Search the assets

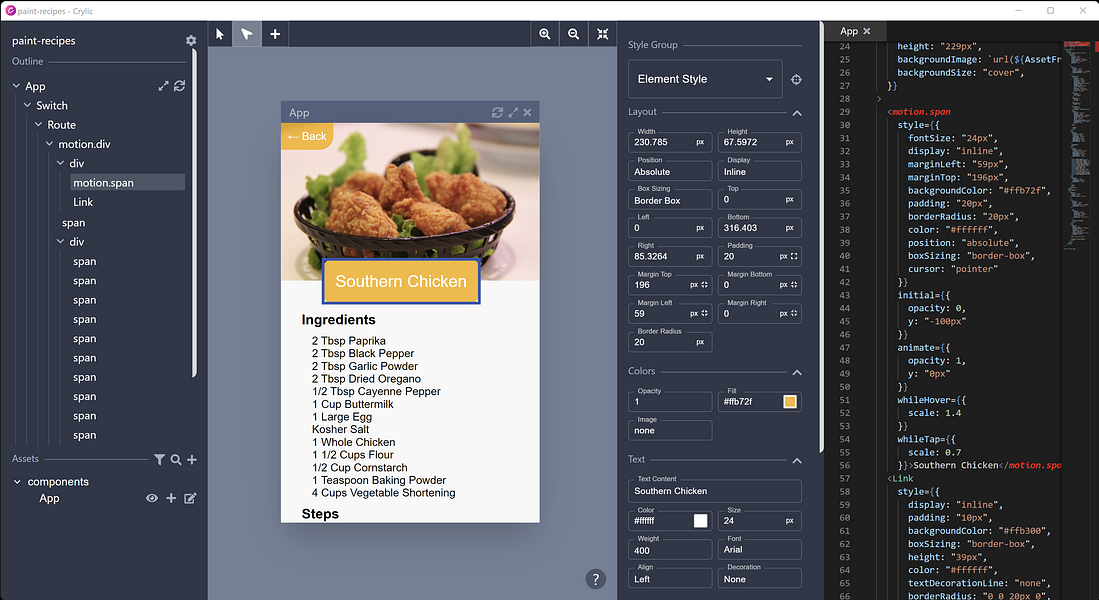[176, 459]
